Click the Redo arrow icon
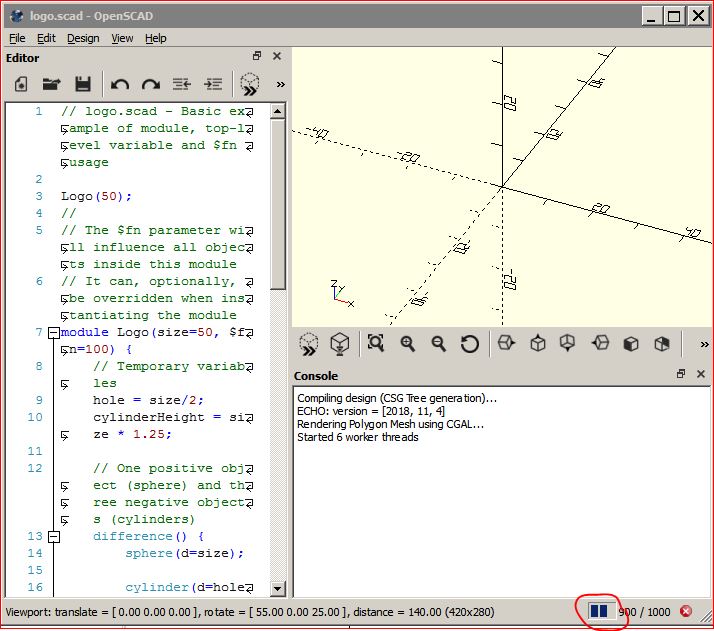The height and width of the screenshot is (631, 714). (x=150, y=85)
